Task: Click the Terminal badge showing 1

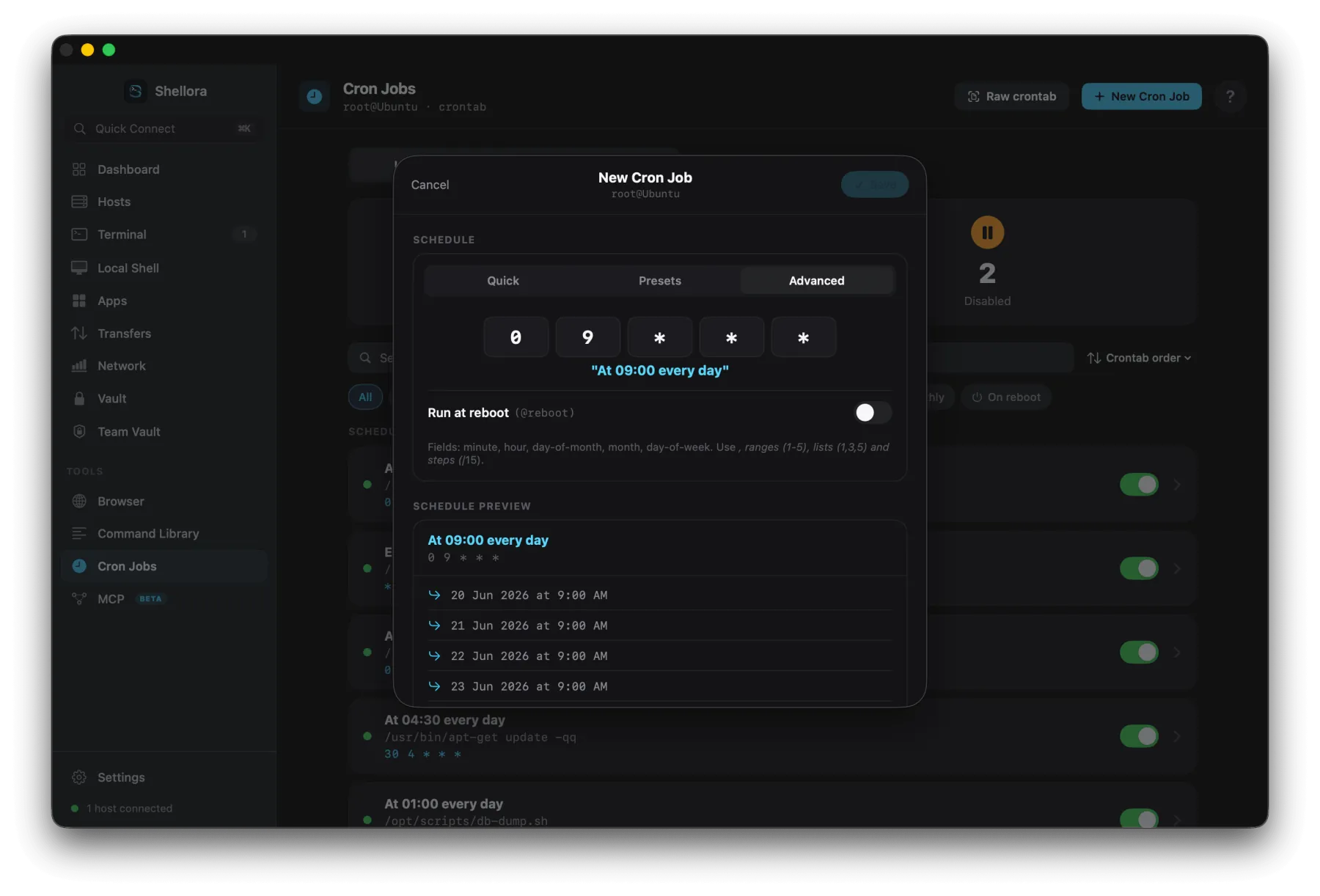Action: [x=244, y=234]
